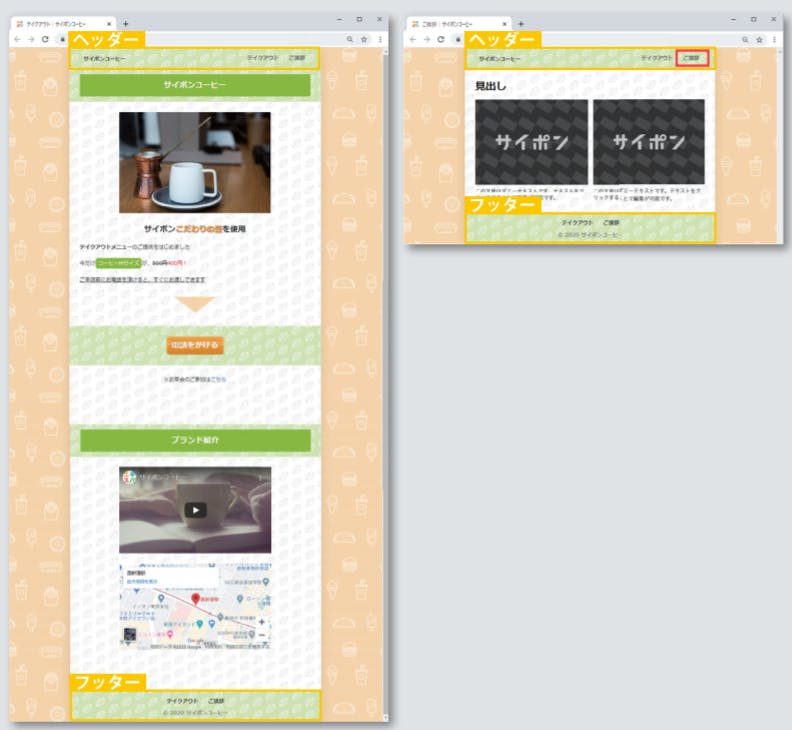
Task: Click footer テイクアウト link in left window
Action: click(x=182, y=701)
